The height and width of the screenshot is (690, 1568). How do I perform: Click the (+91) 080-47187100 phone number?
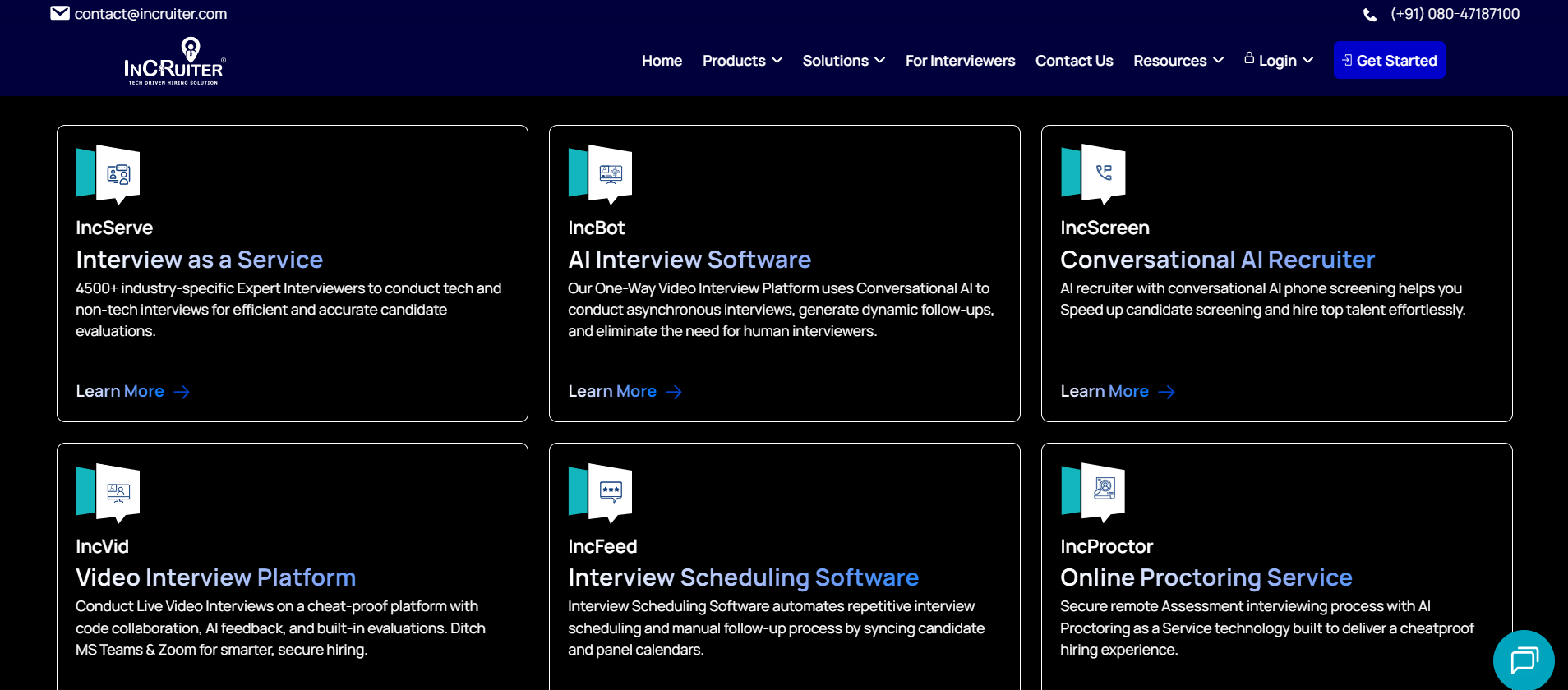1455,14
